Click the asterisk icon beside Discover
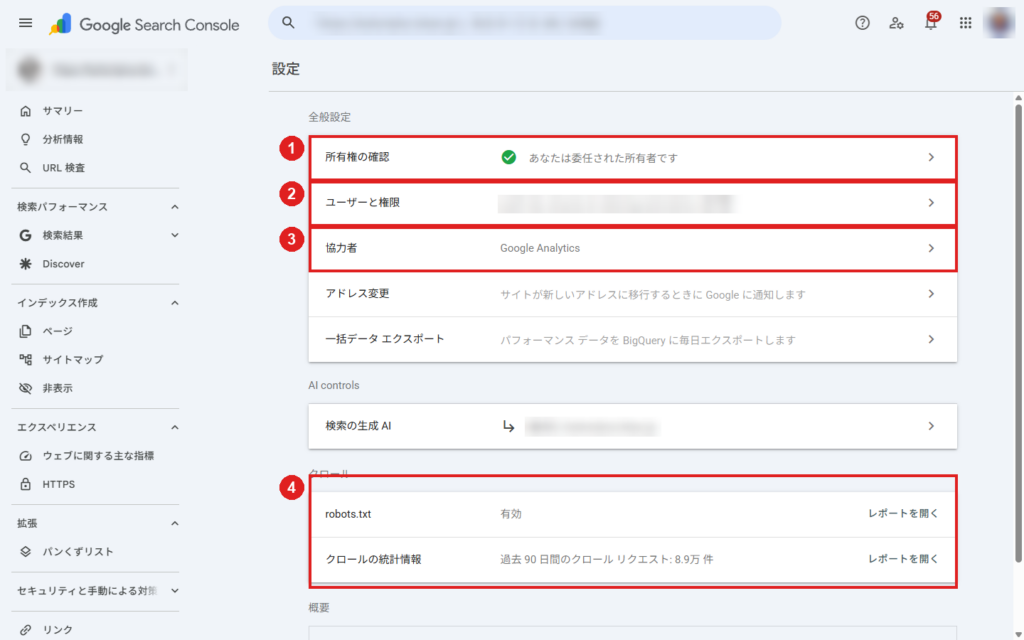1024x640 pixels. (25, 264)
